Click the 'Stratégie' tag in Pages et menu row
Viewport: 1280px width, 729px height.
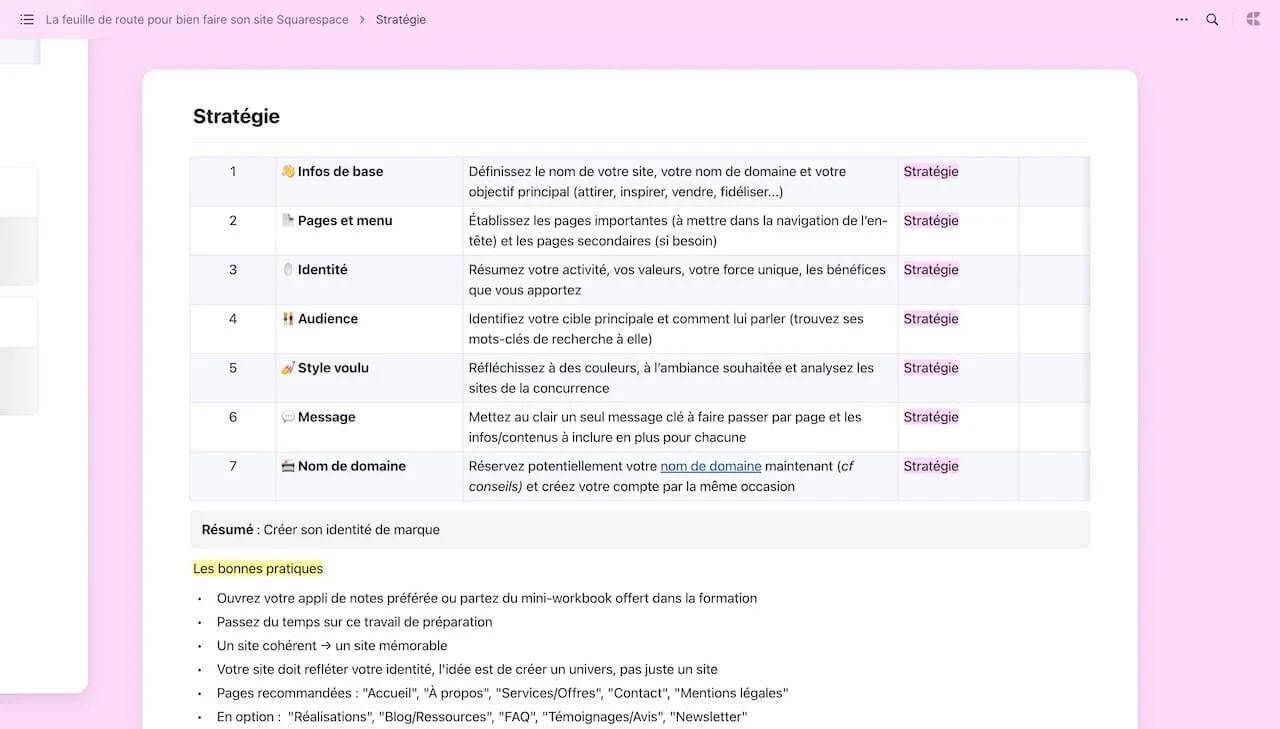(931, 221)
